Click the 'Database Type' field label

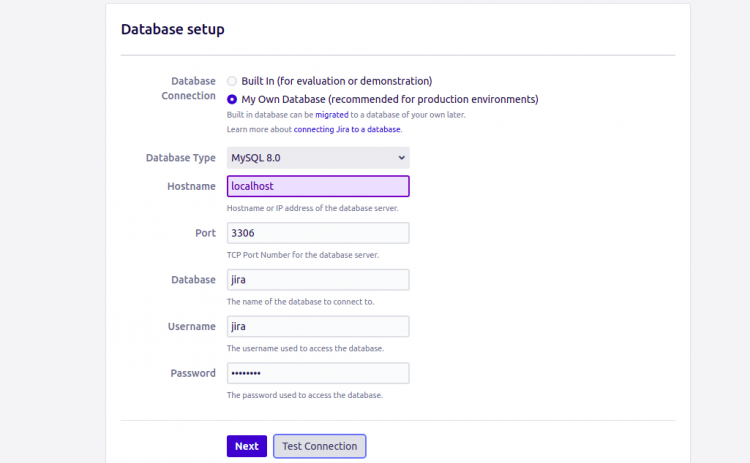coord(181,158)
